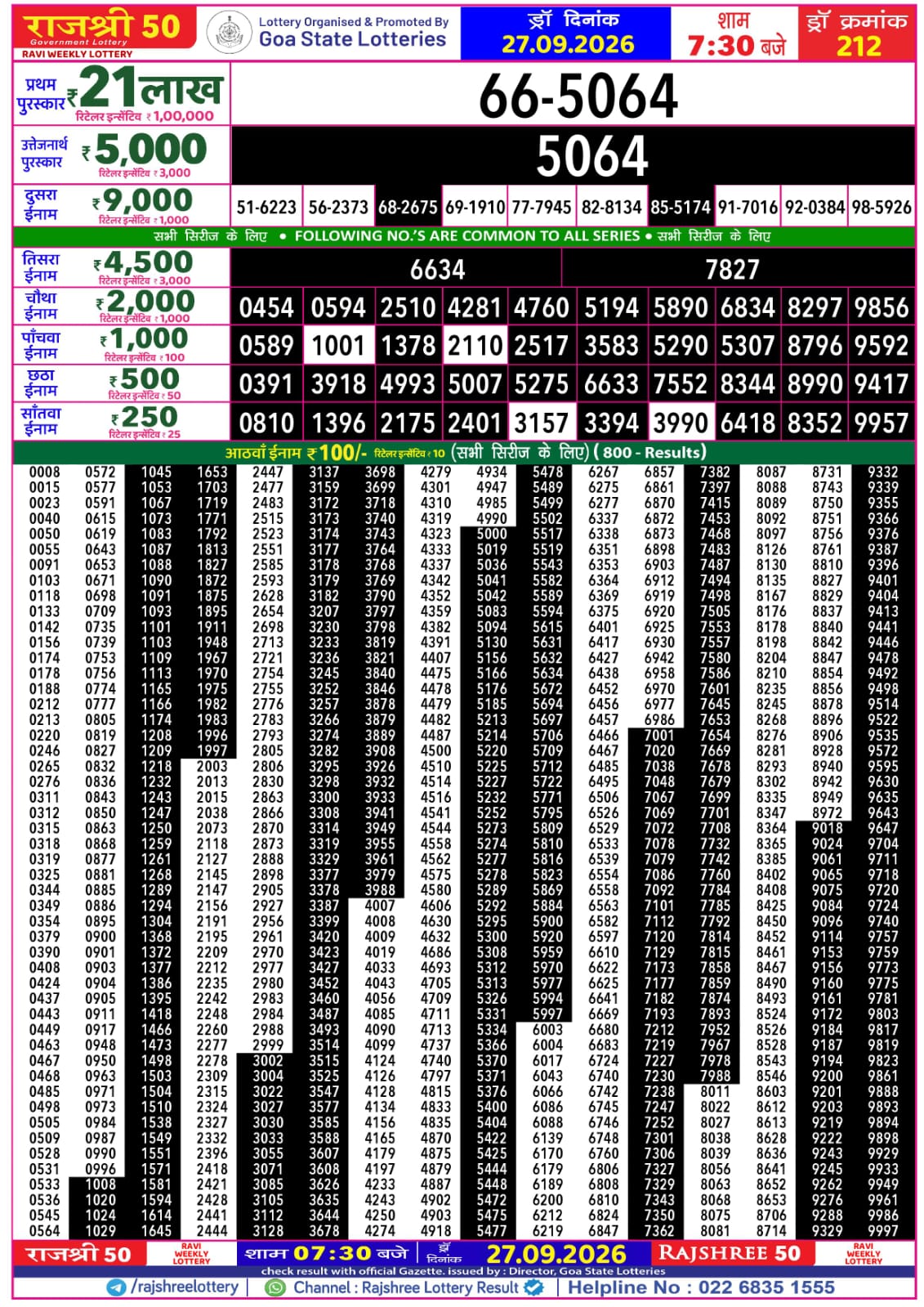Click the RAJSHREE 50 footer logo
This screenshot has width=924, height=1307.
730,1253
